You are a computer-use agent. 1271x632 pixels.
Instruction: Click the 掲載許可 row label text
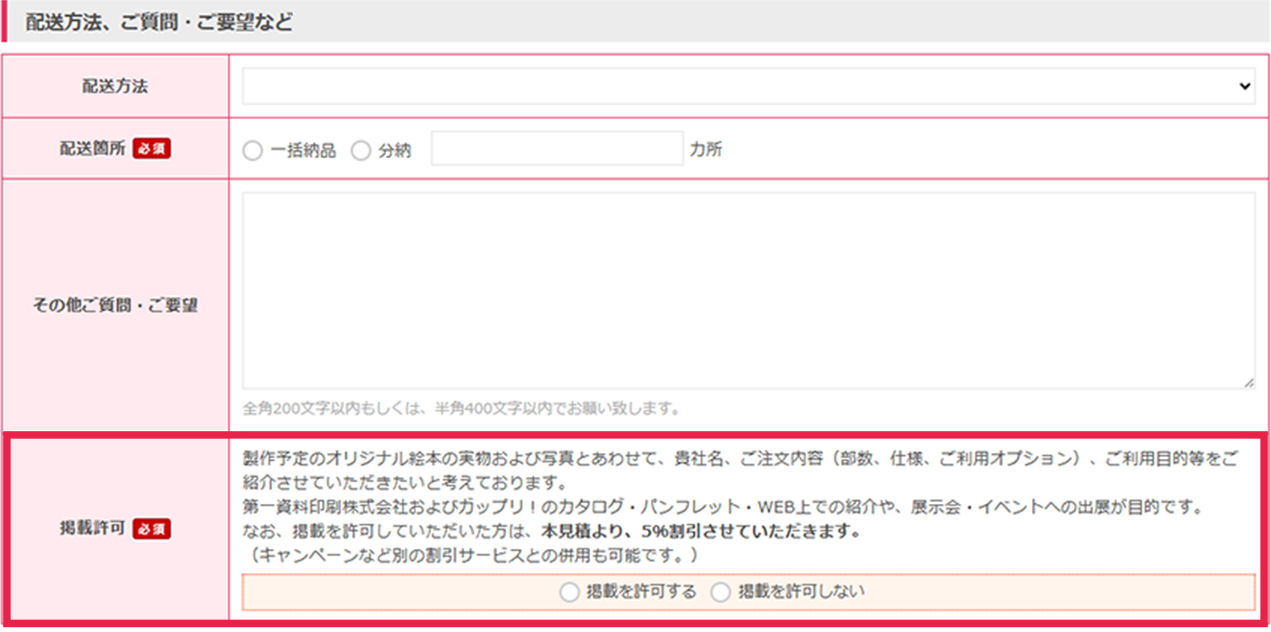(93, 527)
